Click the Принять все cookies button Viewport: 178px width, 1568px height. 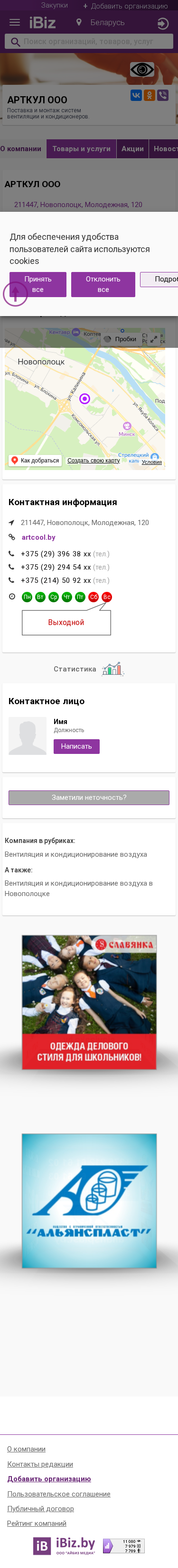point(38,284)
